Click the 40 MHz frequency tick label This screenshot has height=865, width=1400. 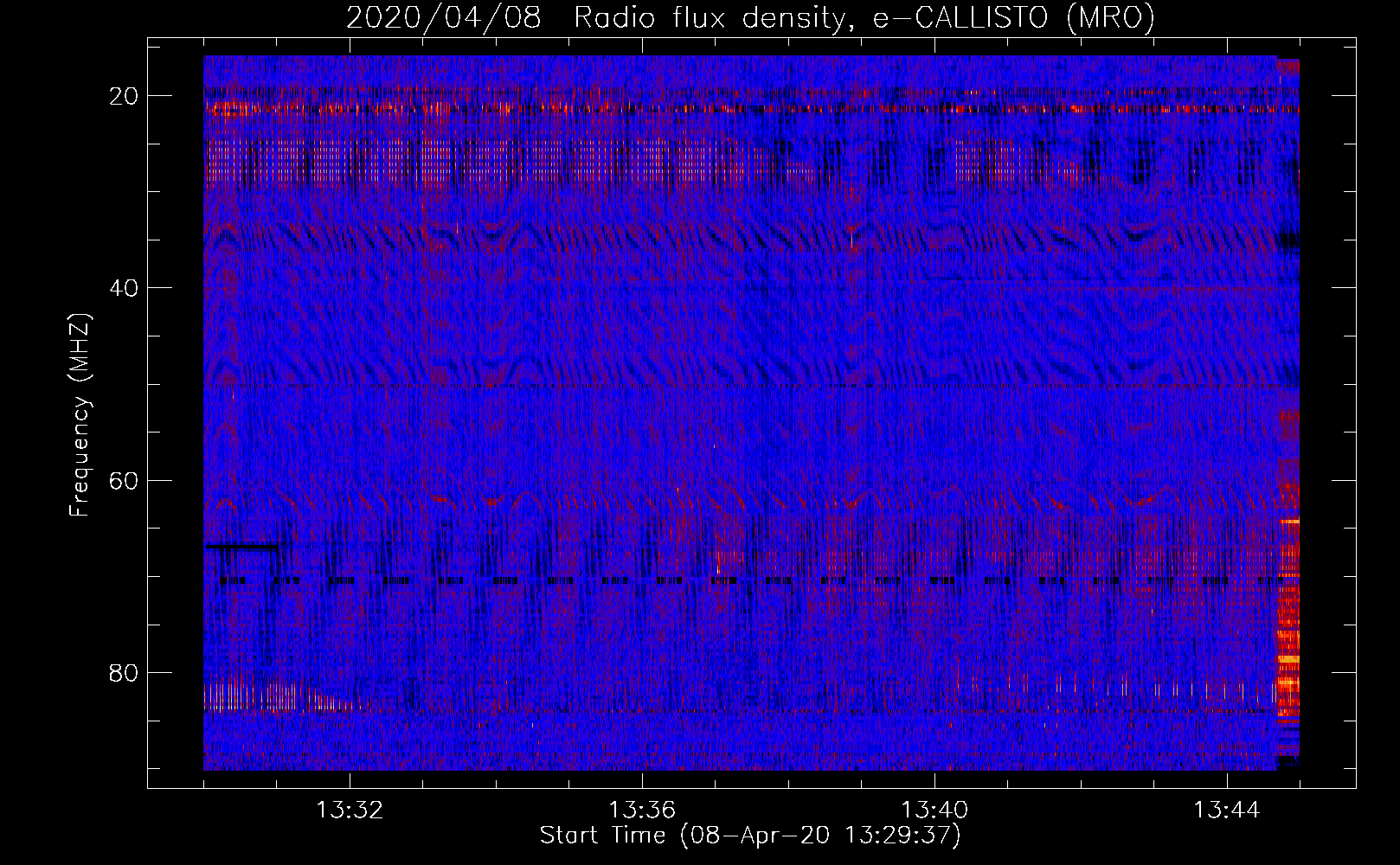124,288
